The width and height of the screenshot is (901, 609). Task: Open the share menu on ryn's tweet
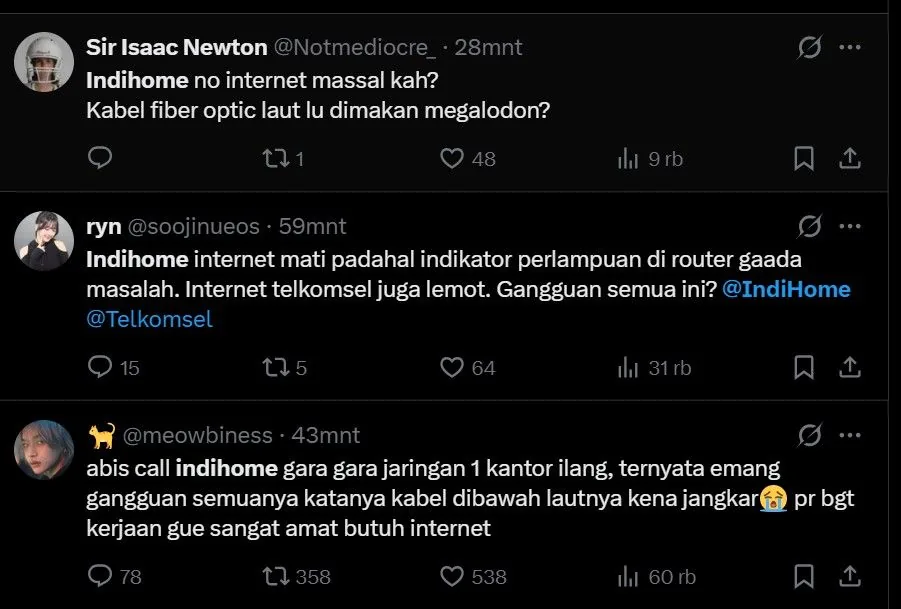849,367
